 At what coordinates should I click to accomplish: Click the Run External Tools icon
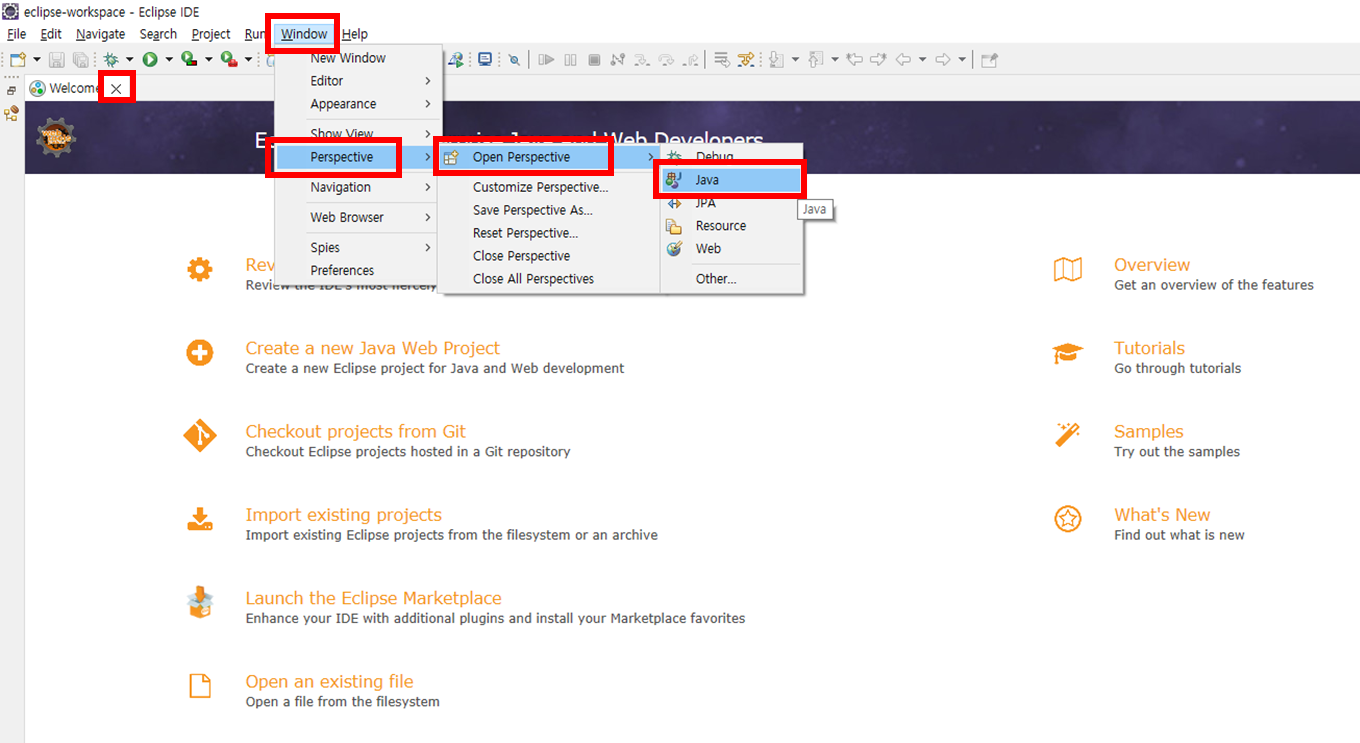click(229, 60)
